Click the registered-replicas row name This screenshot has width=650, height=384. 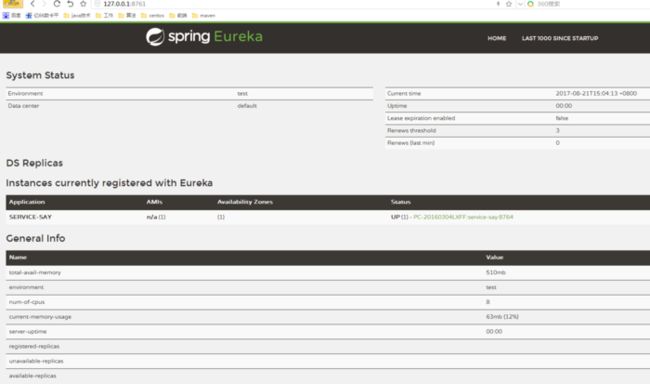pos(34,346)
